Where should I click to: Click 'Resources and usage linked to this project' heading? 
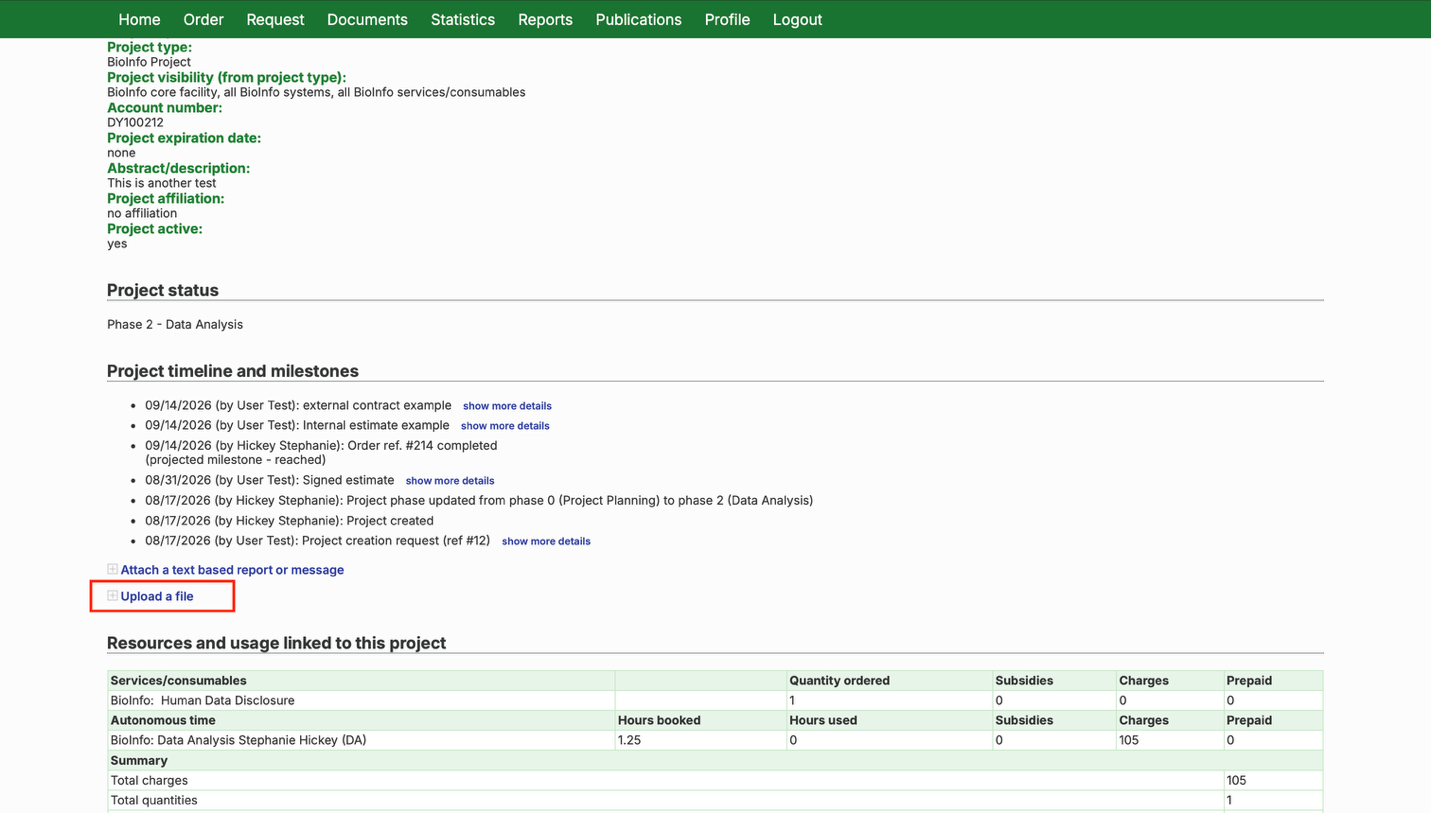(277, 643)
